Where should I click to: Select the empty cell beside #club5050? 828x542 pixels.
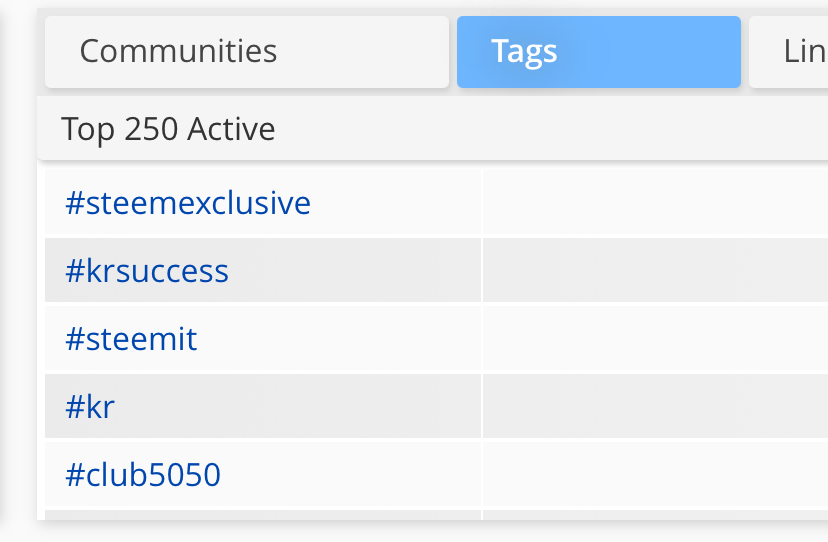655,474
